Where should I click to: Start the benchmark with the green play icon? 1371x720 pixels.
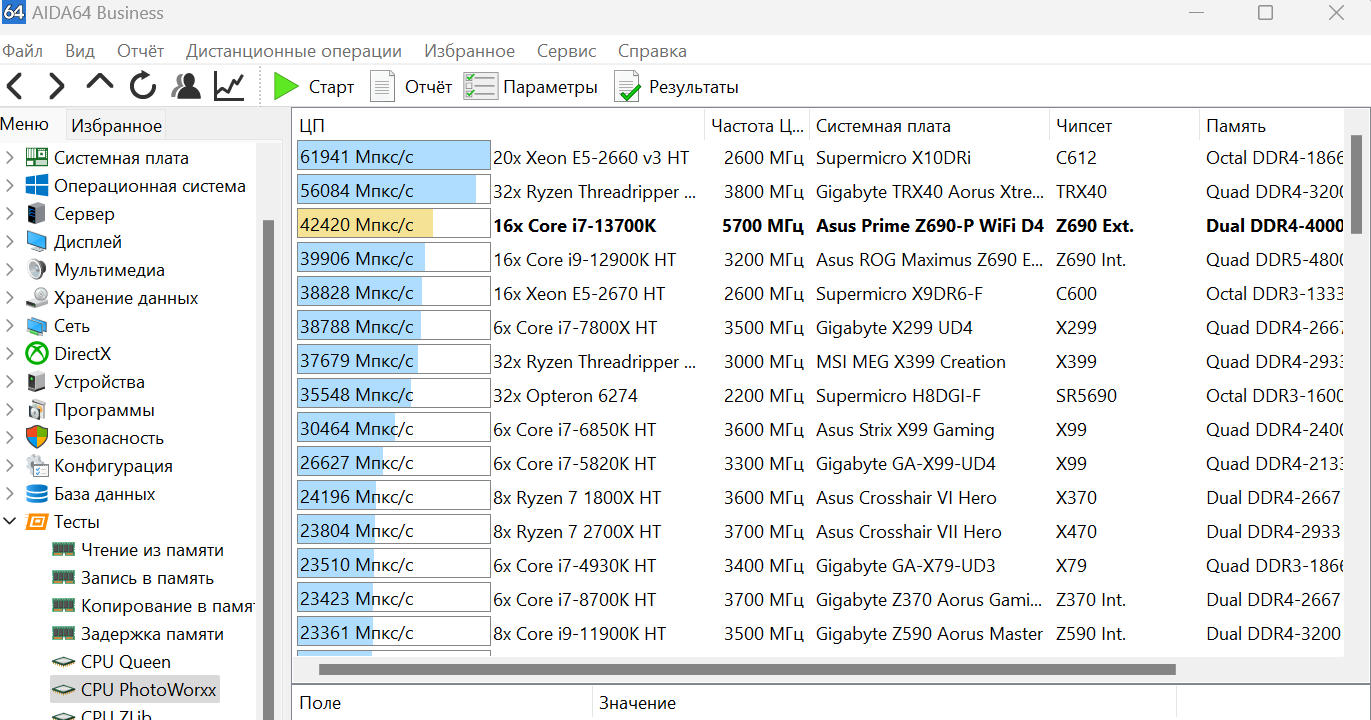click(x=287, y=87)
